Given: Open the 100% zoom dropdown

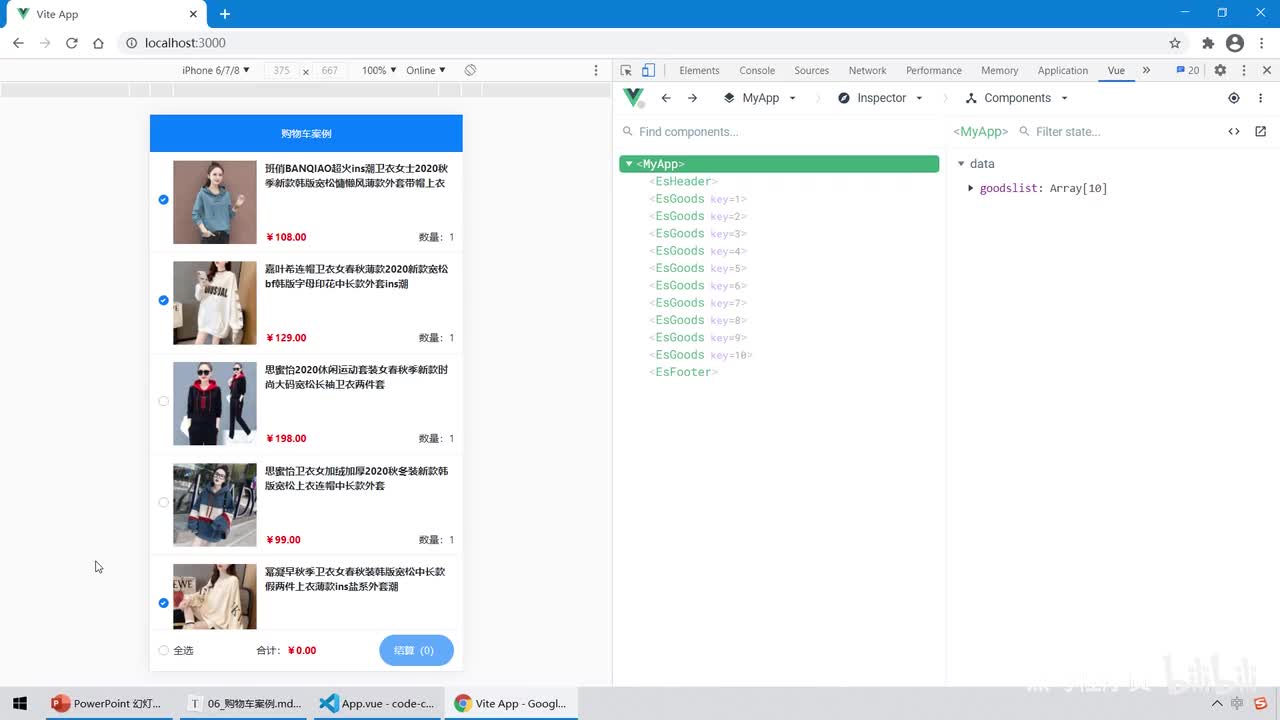Looking at the screenshot, I should [379, 71].
